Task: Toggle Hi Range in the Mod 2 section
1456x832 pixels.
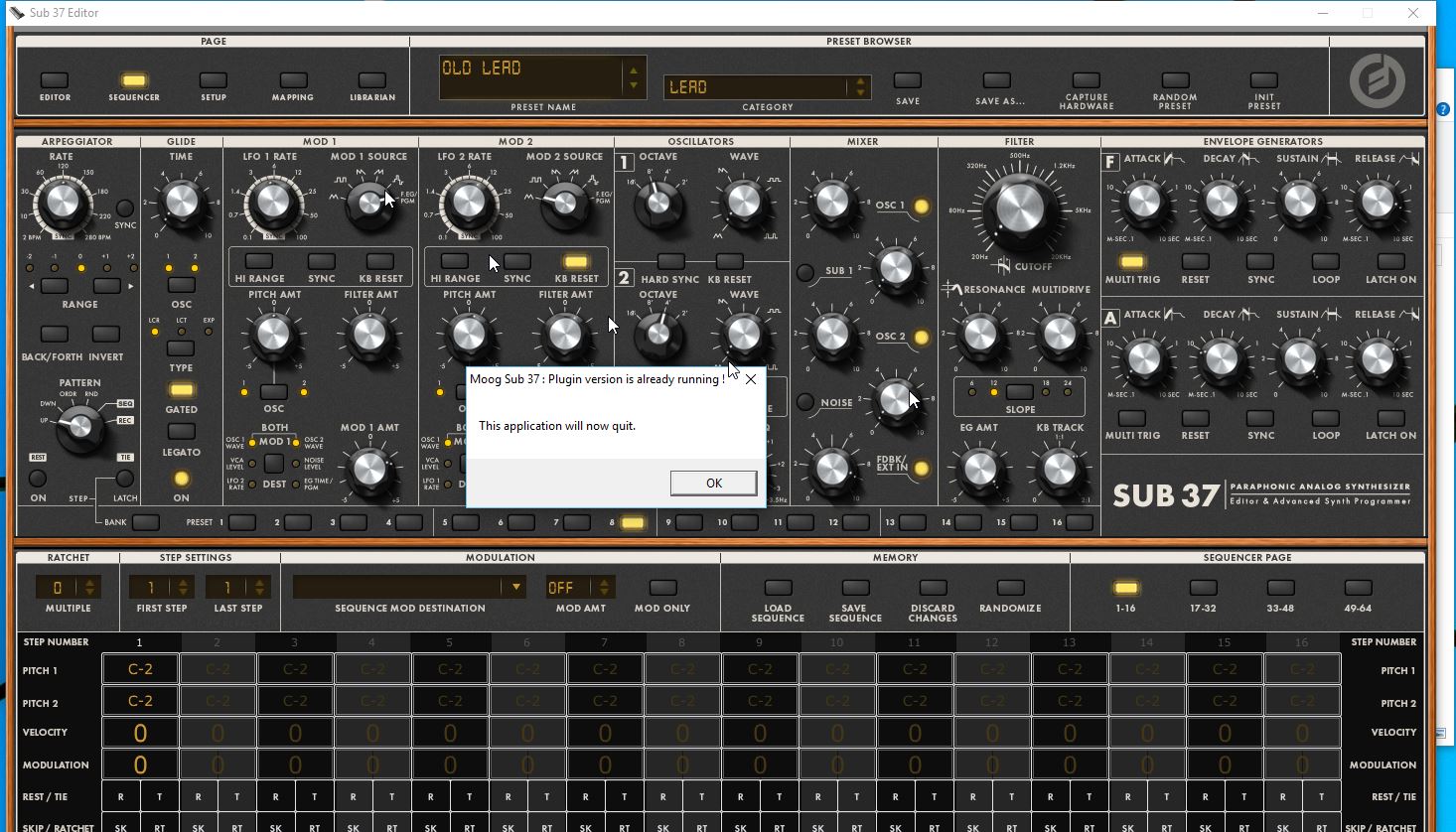Action: tap(455, 261)
